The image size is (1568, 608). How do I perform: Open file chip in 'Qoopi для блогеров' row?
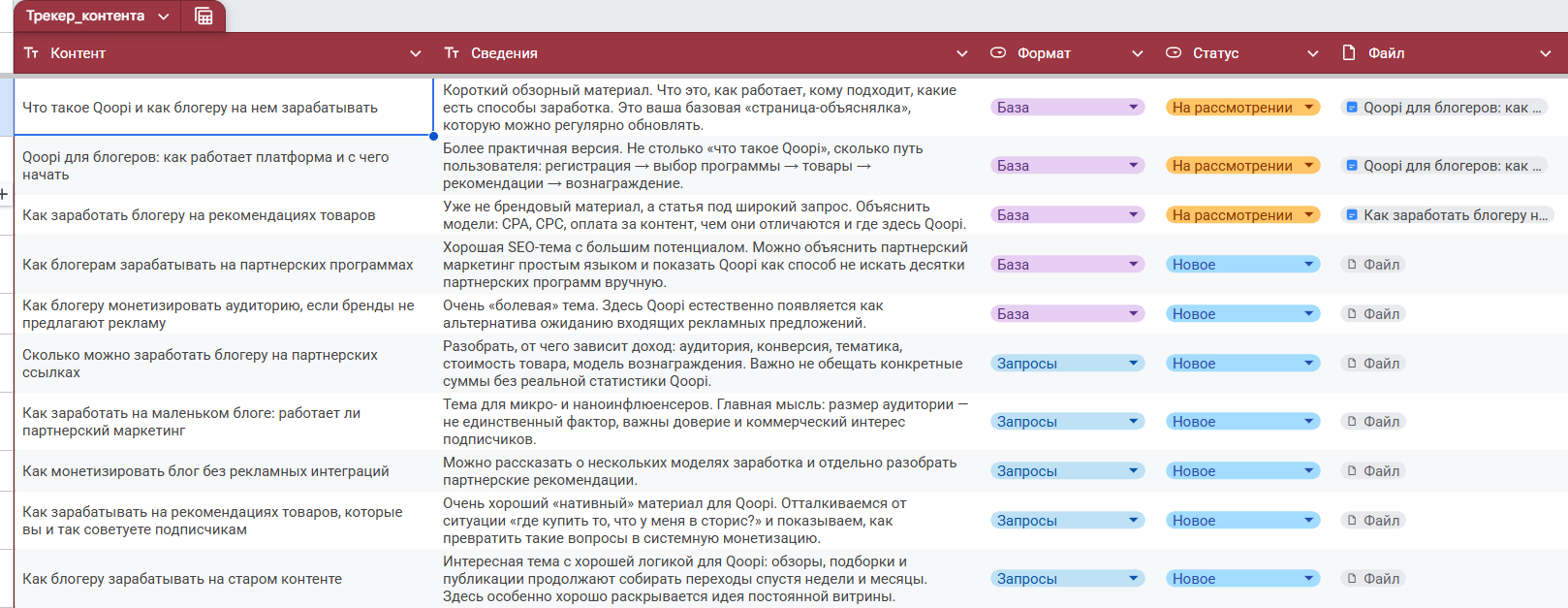point(1445,166)
